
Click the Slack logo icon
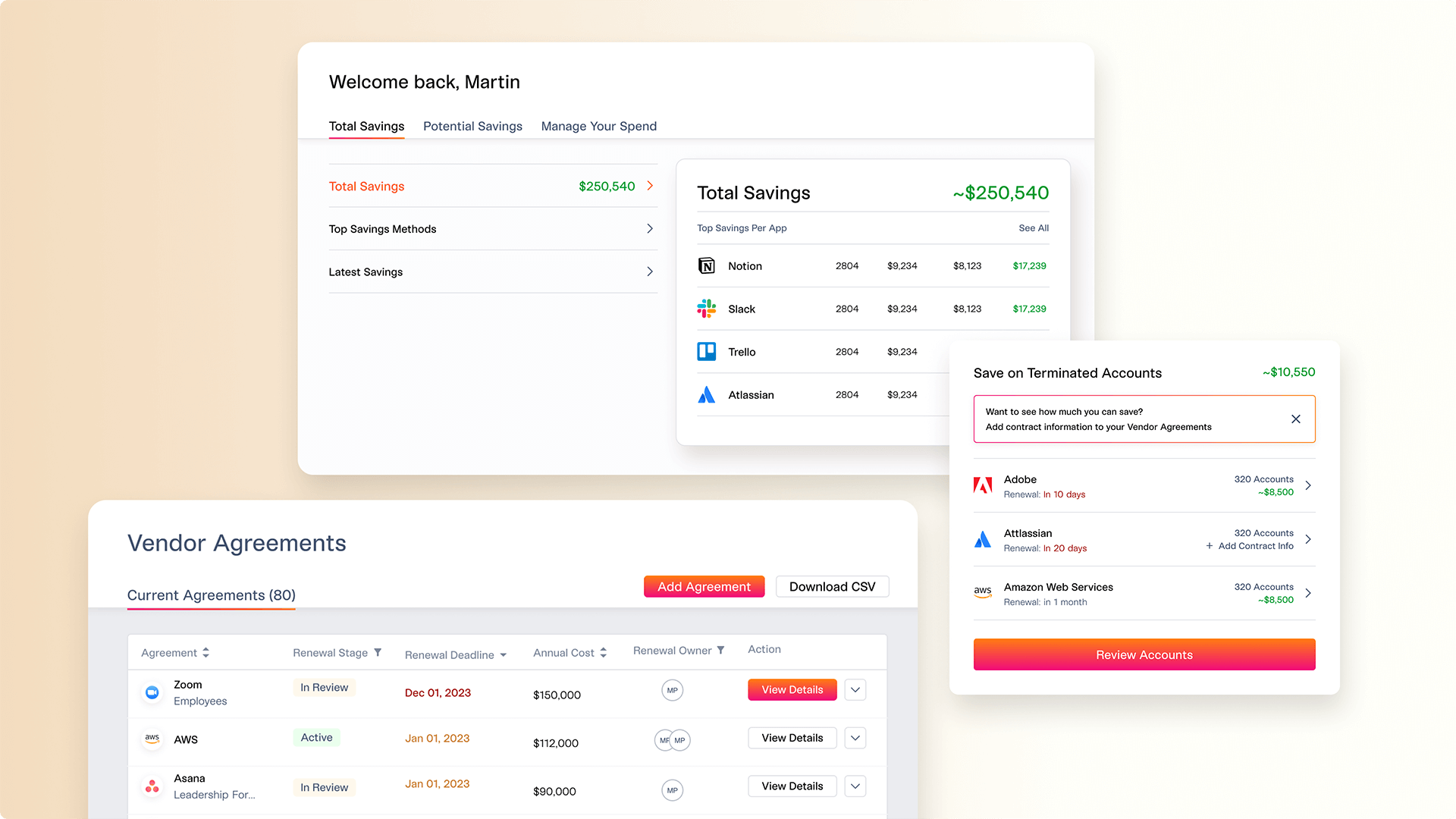tap(706, 309)
